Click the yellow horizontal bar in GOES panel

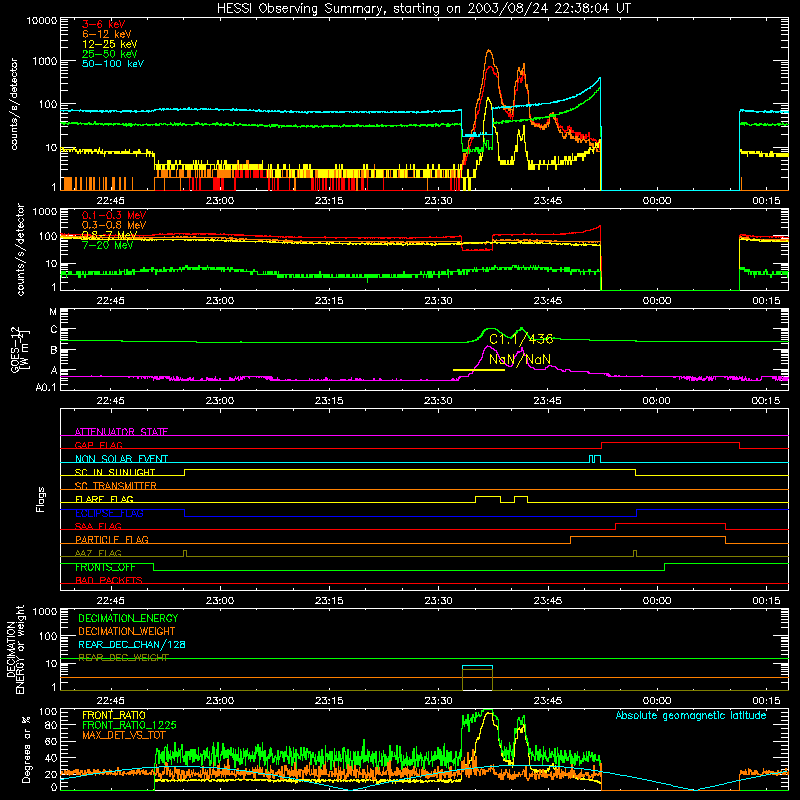click(x=479, y=370)
